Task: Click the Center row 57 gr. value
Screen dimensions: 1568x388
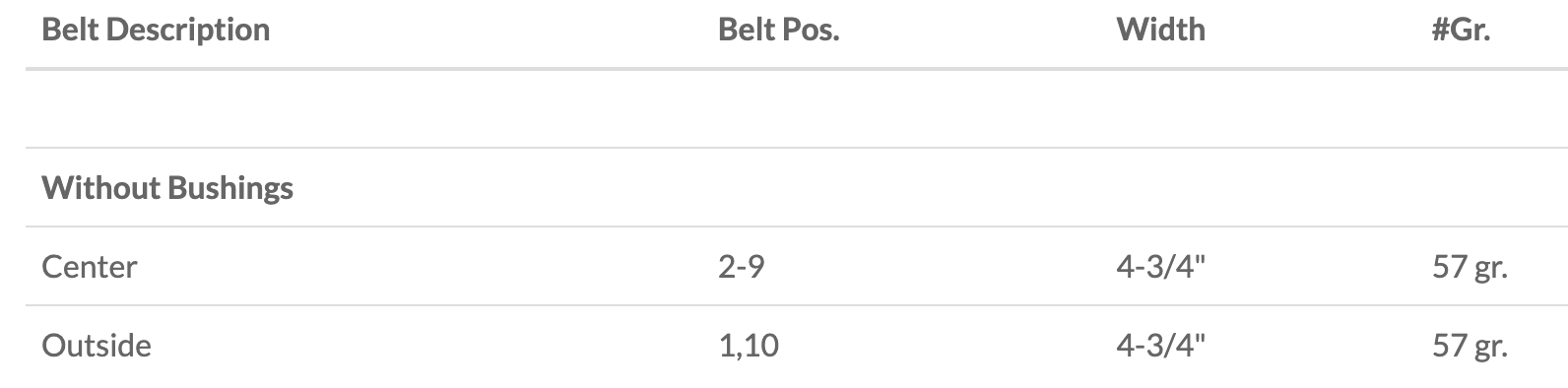Action: 1470,268
